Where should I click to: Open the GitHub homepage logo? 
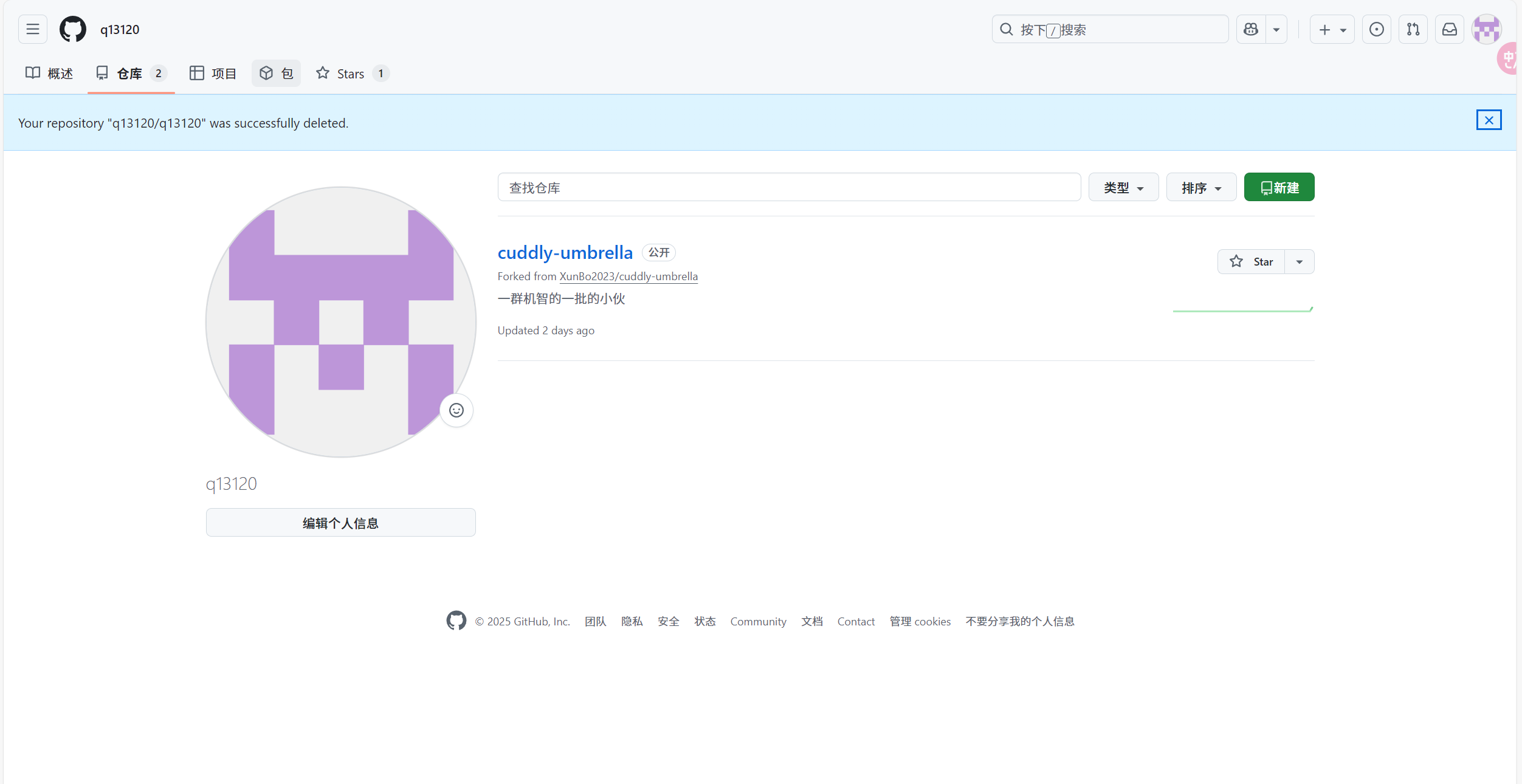click(x=72, y=29)
